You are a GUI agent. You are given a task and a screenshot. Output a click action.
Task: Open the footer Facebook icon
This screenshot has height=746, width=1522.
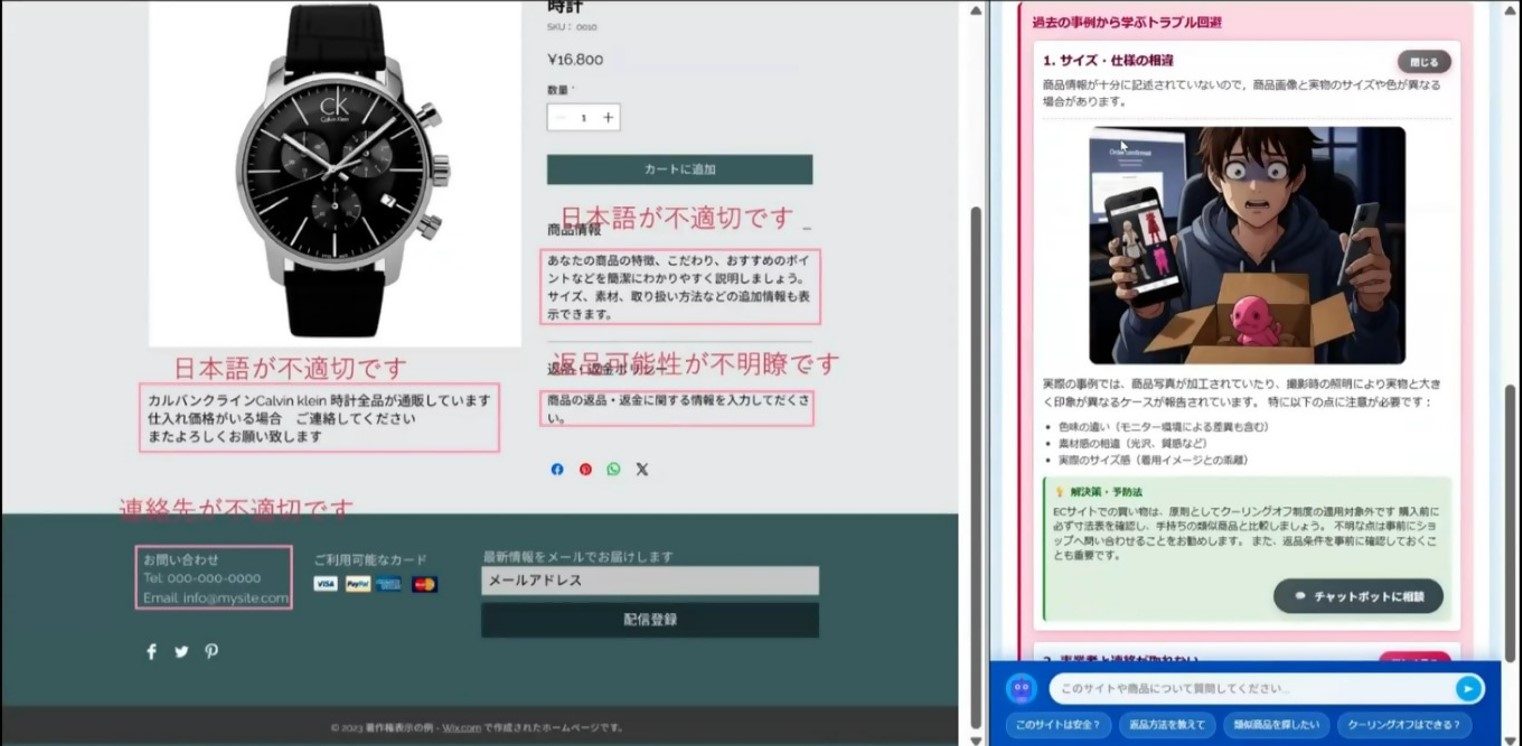[x=152, y=652]
